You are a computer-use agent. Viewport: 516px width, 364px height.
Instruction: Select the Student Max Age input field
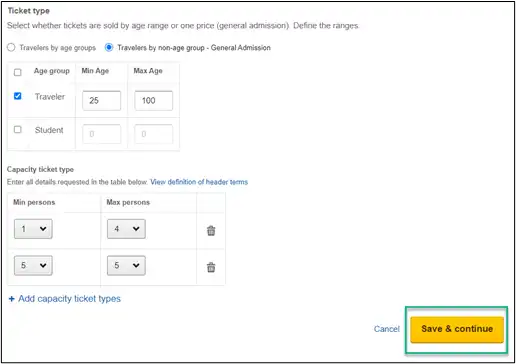coord(154,134)
